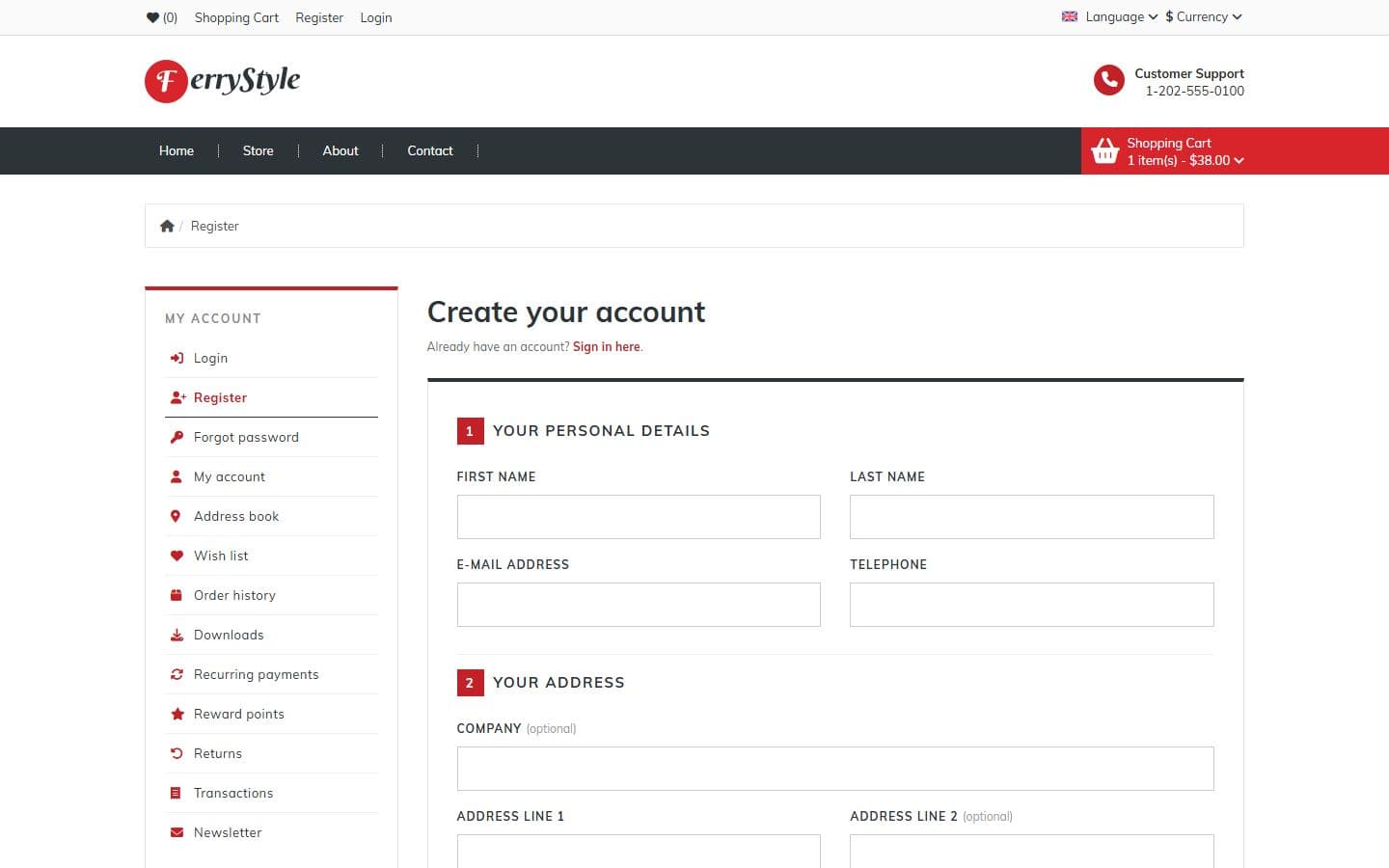1389x868 pixels.
Task: Focus the Company input field
Action: (835, 769)
